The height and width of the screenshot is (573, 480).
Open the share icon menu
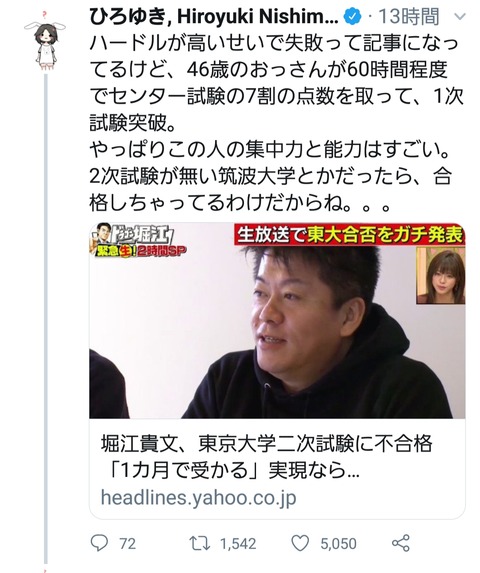point(401,543)
